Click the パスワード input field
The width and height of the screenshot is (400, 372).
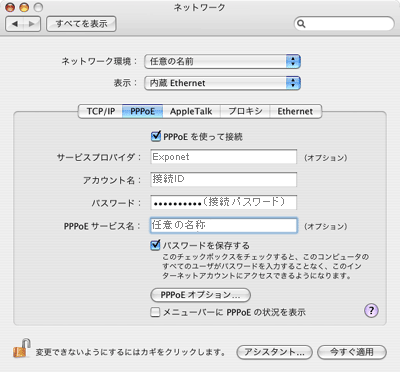223,202
